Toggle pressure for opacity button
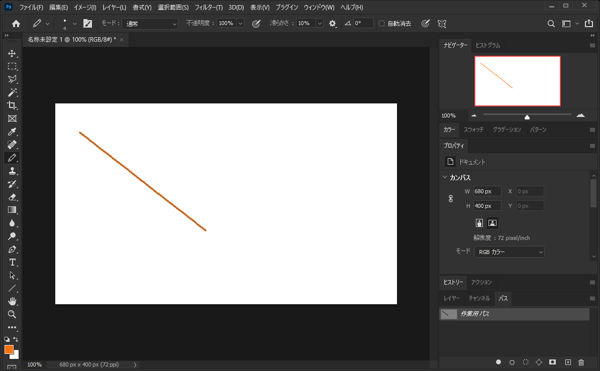Image resolution: width=600 pixels, height=371 pixels. tap(256, 24)
